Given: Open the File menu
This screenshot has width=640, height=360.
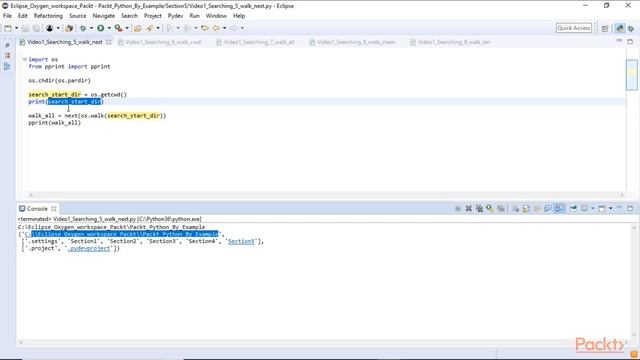Looking at the screenshot, I should pos(7,16).
